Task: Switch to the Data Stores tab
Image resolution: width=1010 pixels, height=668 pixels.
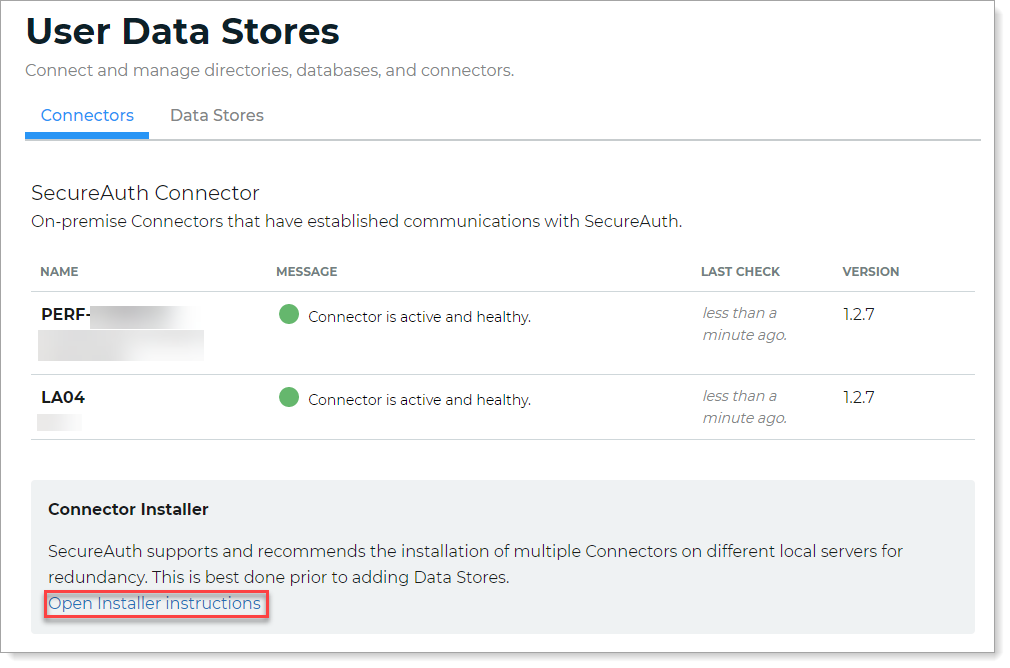Action: pyautogui.click(x=216, y=115)
